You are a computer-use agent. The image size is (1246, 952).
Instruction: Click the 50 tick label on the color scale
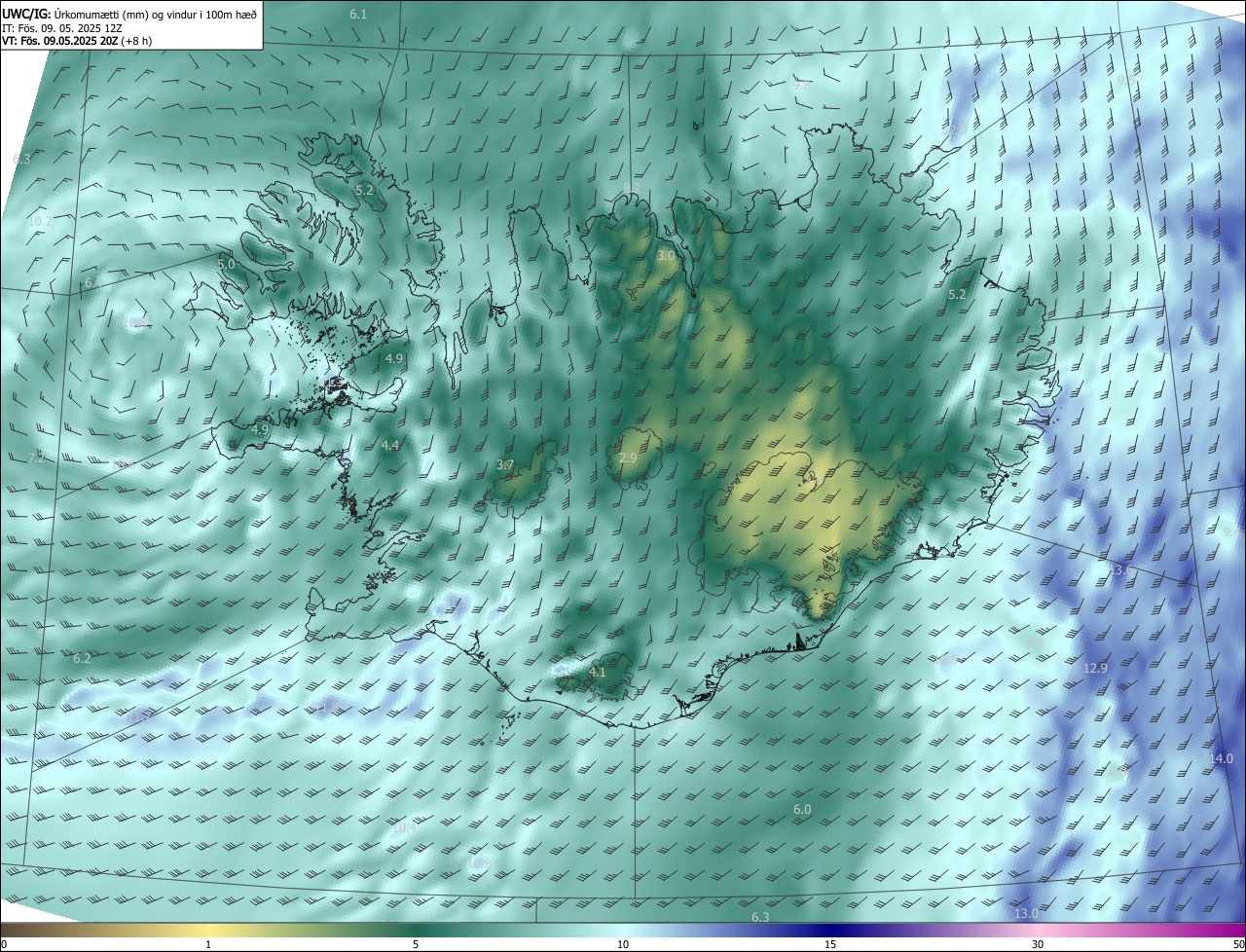(x=1238, y=944)
